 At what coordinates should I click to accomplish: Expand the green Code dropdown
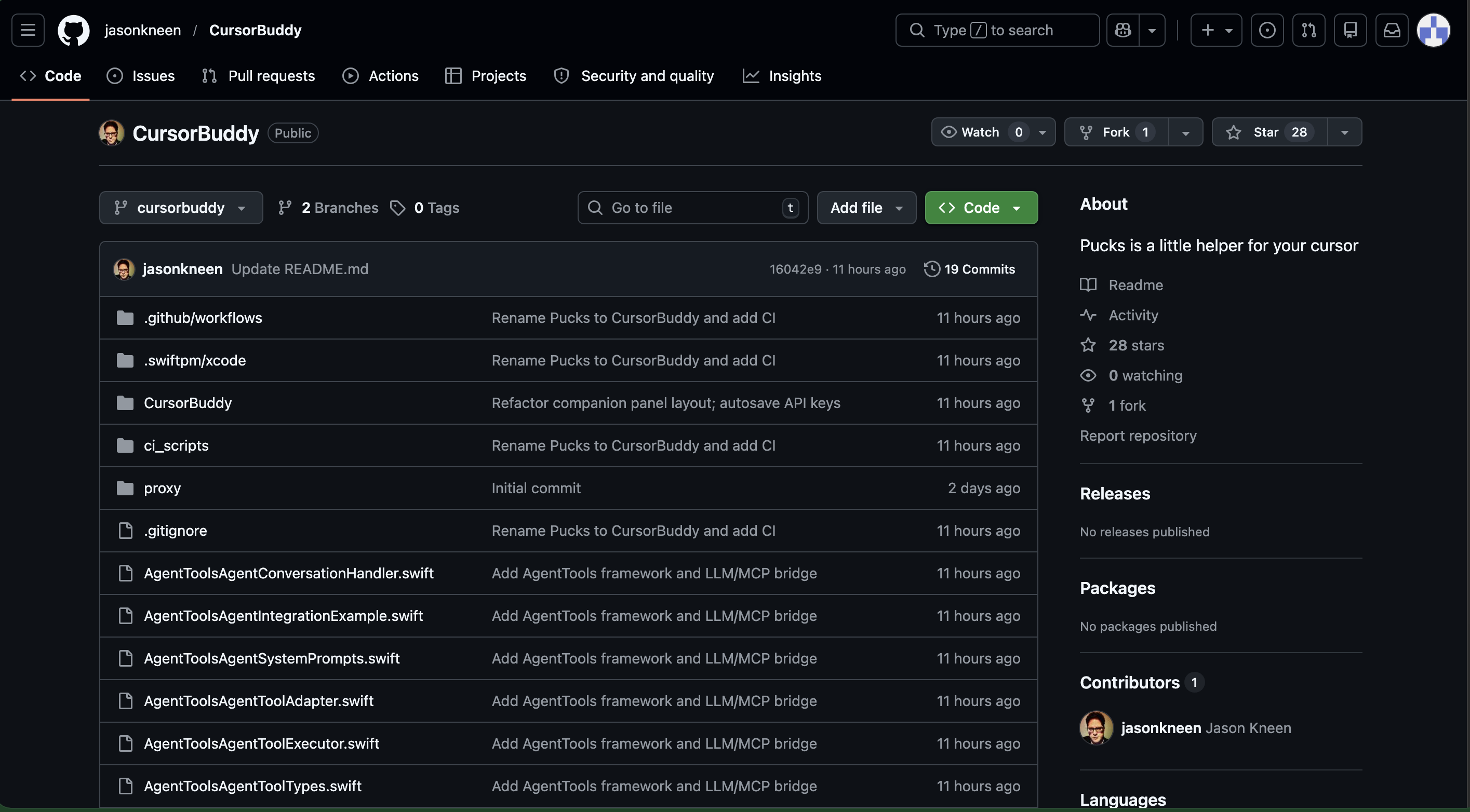point(980,208)
